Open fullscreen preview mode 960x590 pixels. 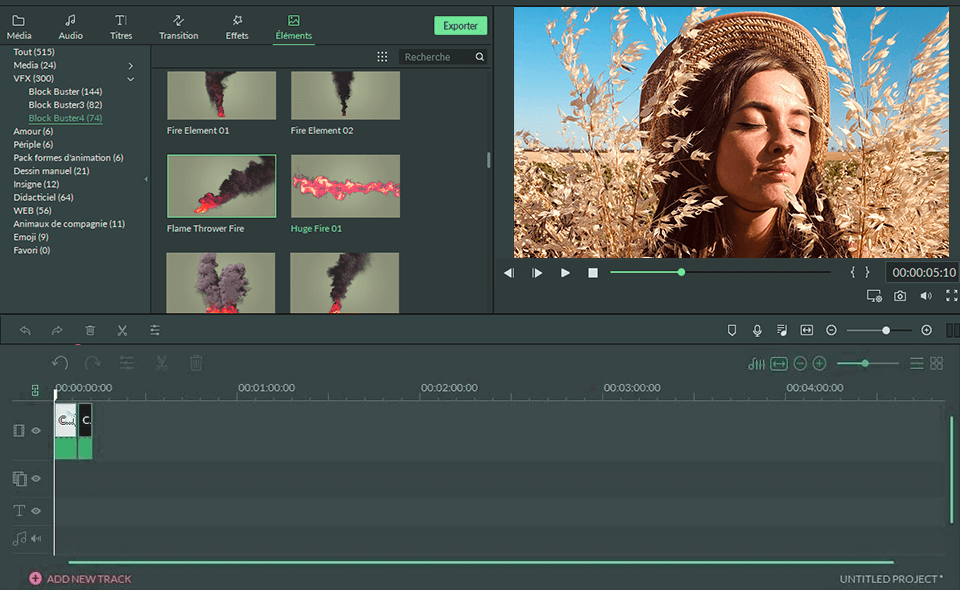[x=950, y=295]
